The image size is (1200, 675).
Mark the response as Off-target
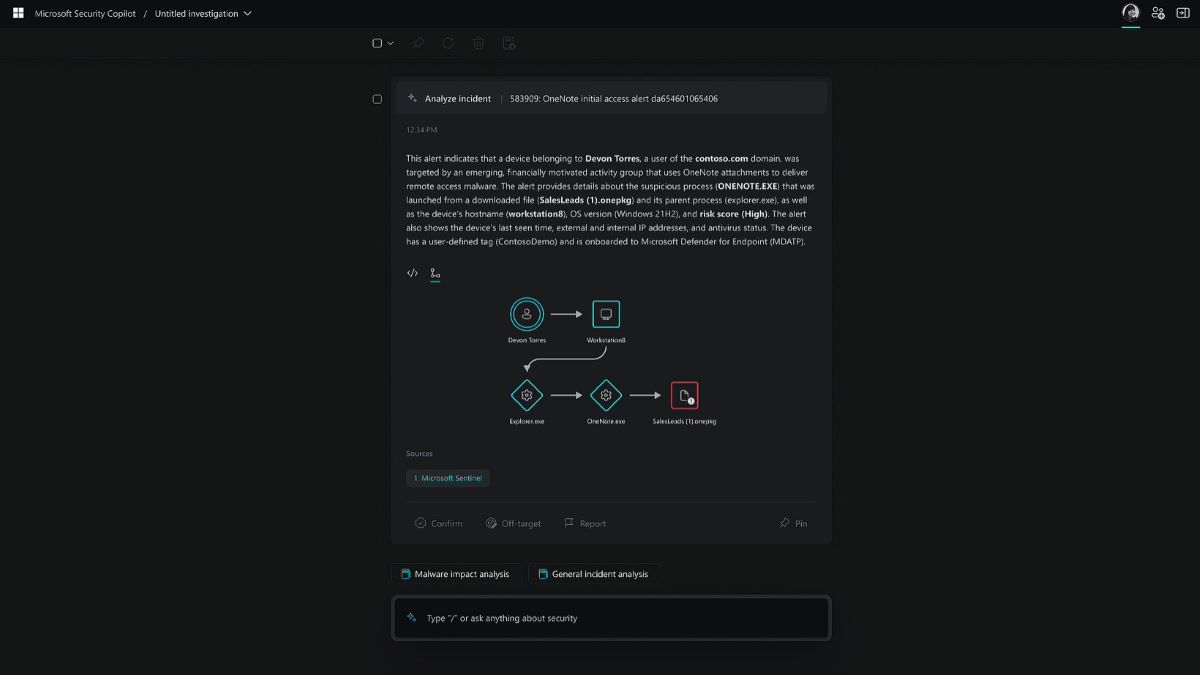point(513,523)
